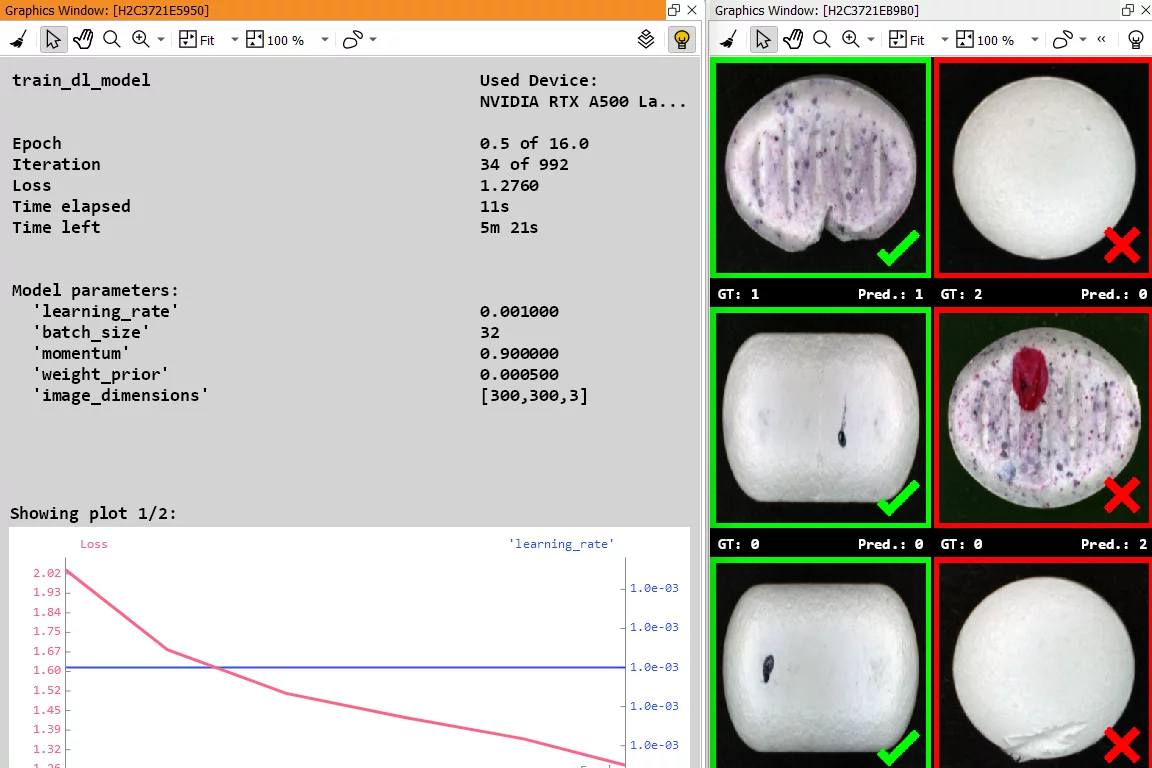Toggle the light bulb in right window

click(x=1135, y=40)
